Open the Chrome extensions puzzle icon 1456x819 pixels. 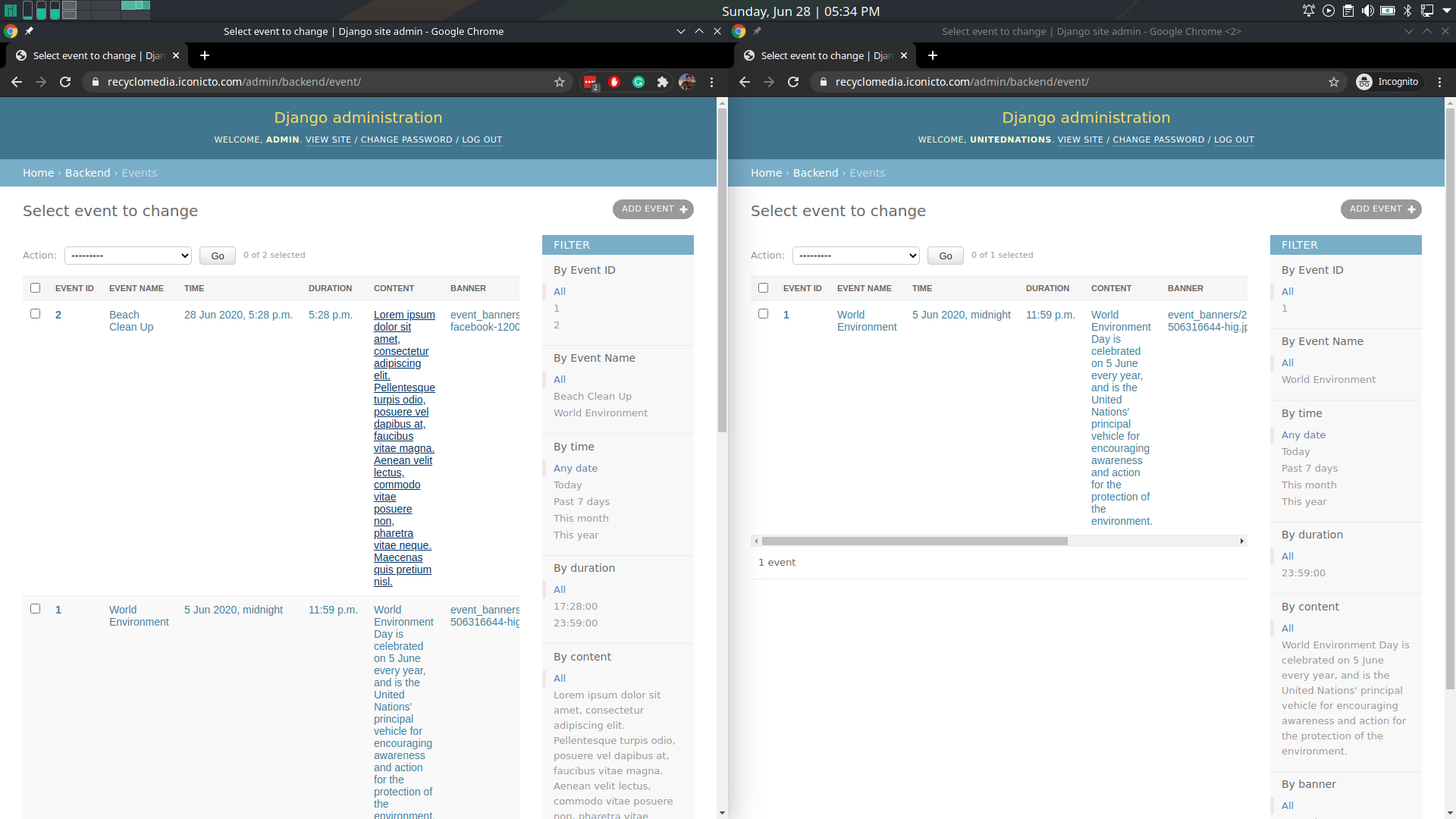tap(663, 82)
